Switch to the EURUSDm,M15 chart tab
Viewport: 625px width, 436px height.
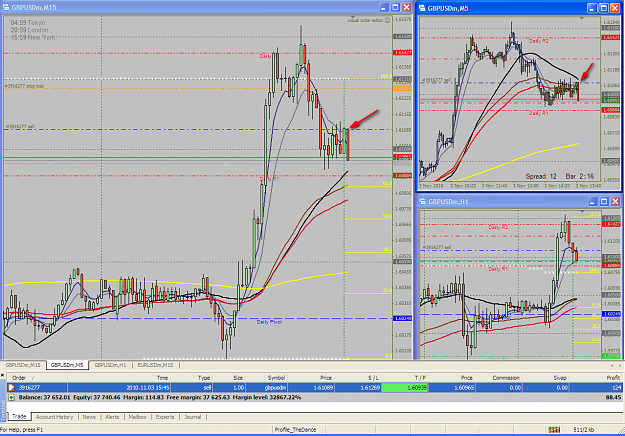pos(155,365)
